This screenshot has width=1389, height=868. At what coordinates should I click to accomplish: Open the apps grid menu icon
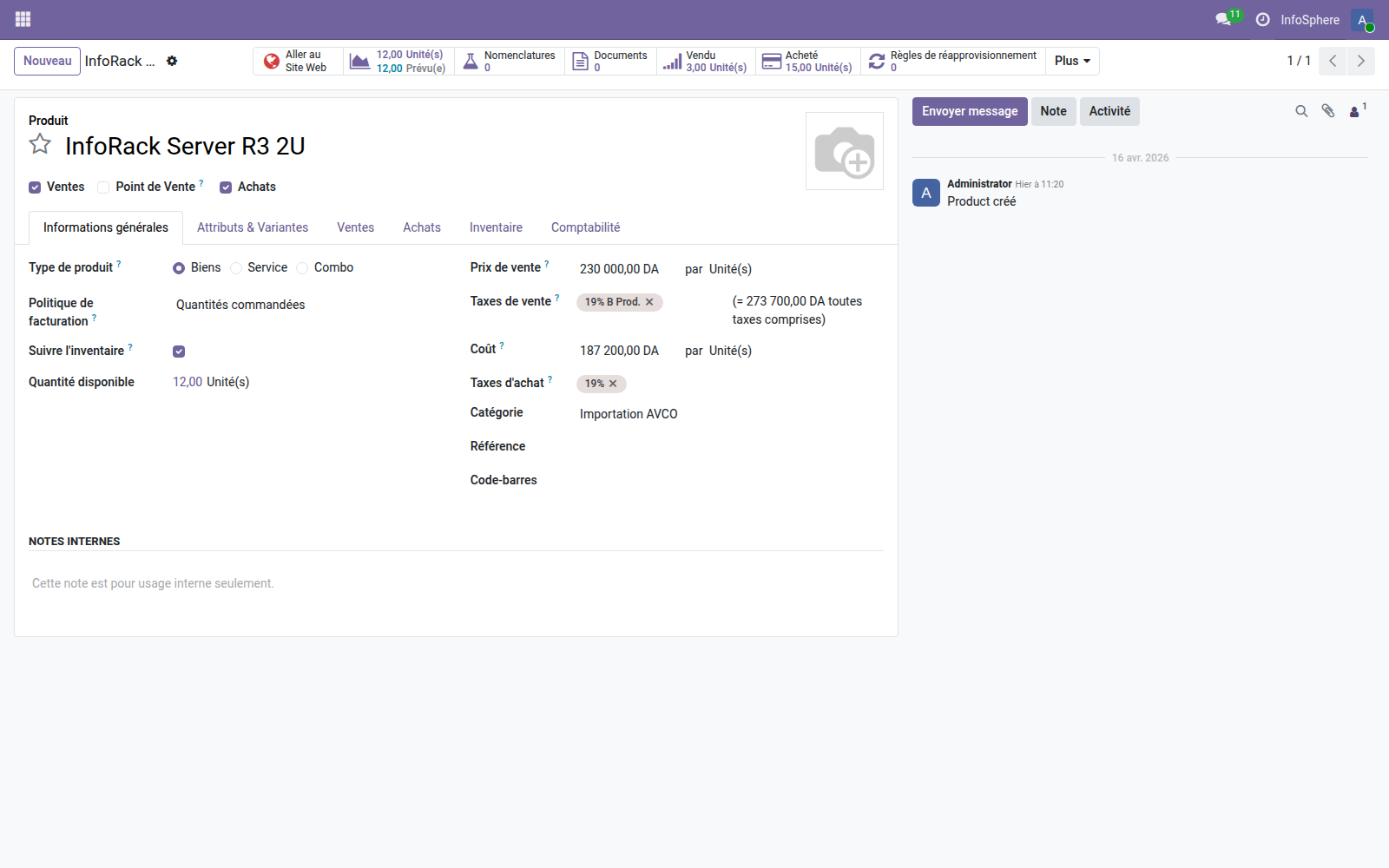tap(23, 19)
